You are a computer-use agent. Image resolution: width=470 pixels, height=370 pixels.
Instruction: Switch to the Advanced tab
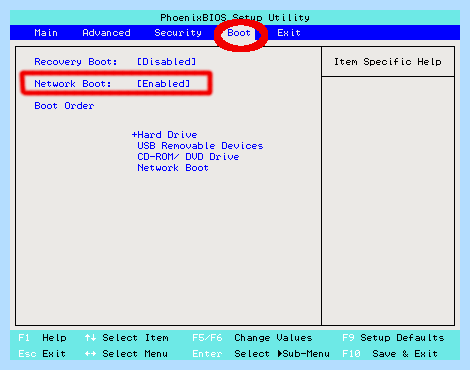point(106,33)
